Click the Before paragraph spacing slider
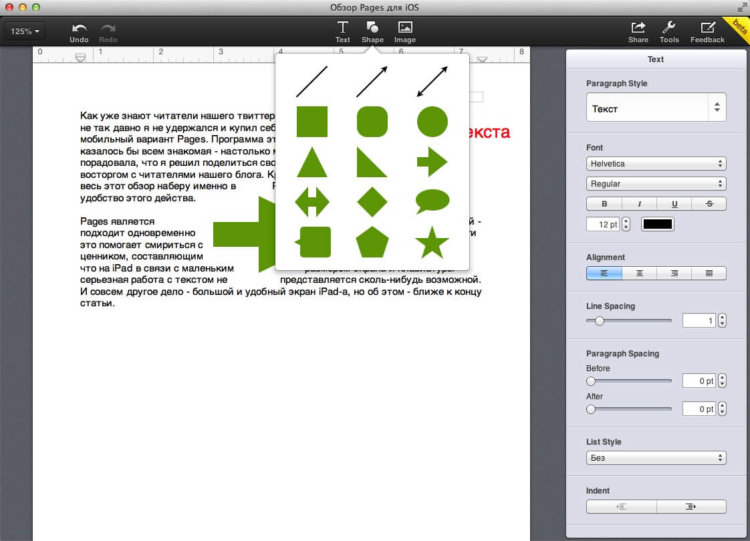 [x=629, y=381]
